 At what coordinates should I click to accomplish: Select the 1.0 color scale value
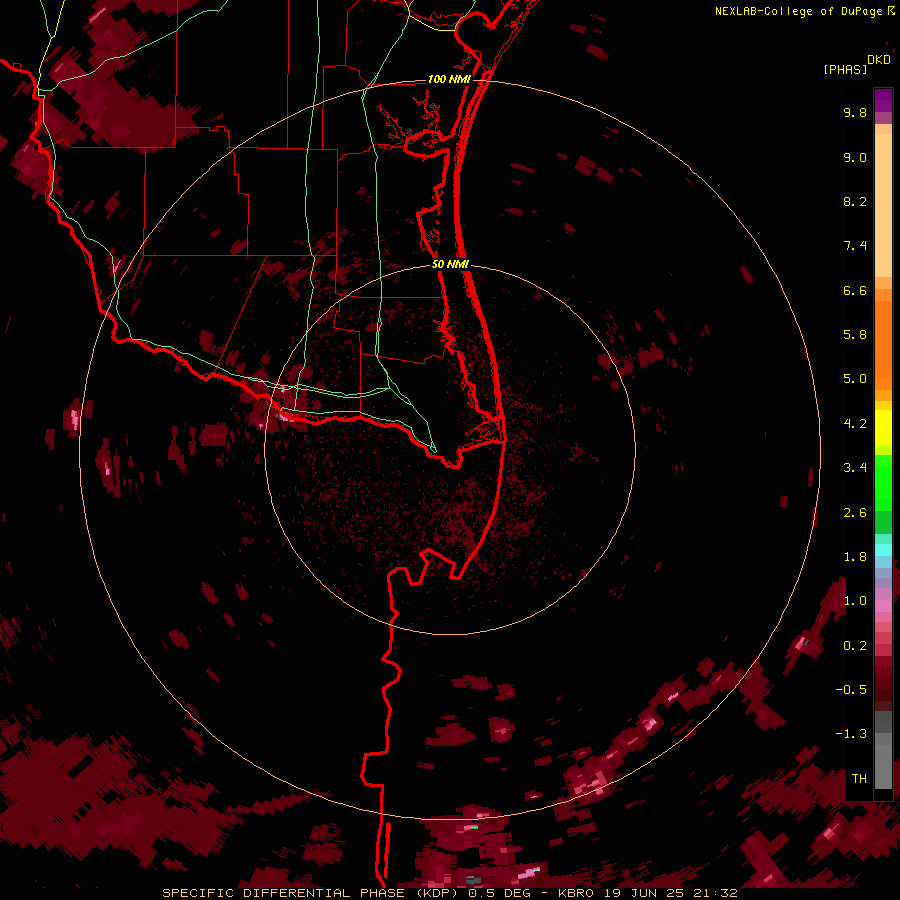point(855,601)
